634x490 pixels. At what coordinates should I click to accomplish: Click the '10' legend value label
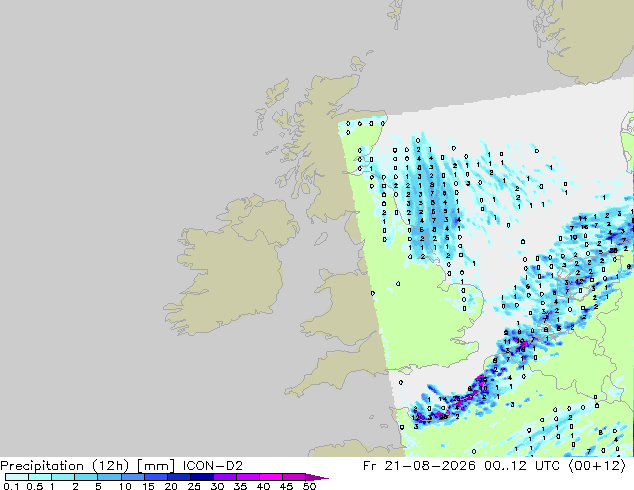pyautogui.click(x=125, y=486)
